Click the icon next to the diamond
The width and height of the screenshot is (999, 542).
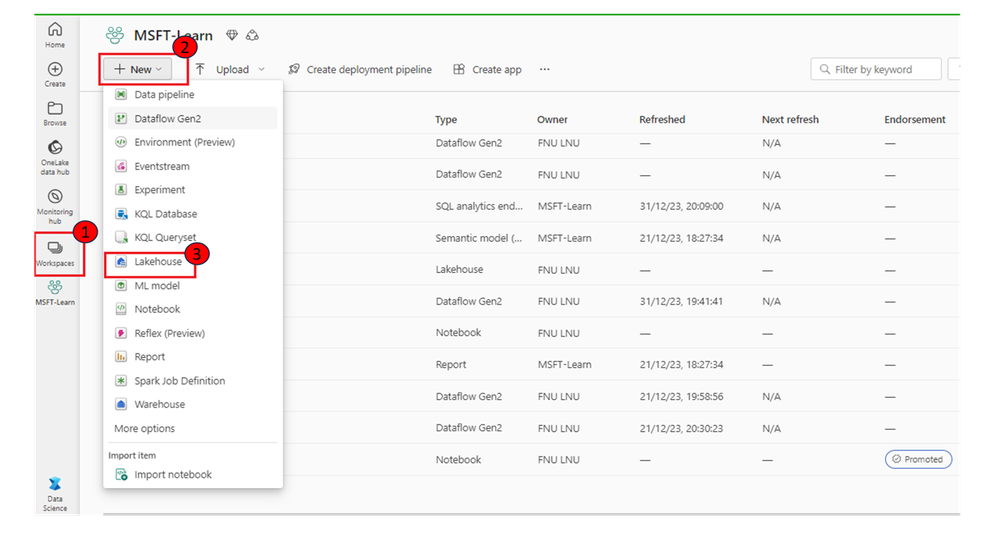coord(252,35)
